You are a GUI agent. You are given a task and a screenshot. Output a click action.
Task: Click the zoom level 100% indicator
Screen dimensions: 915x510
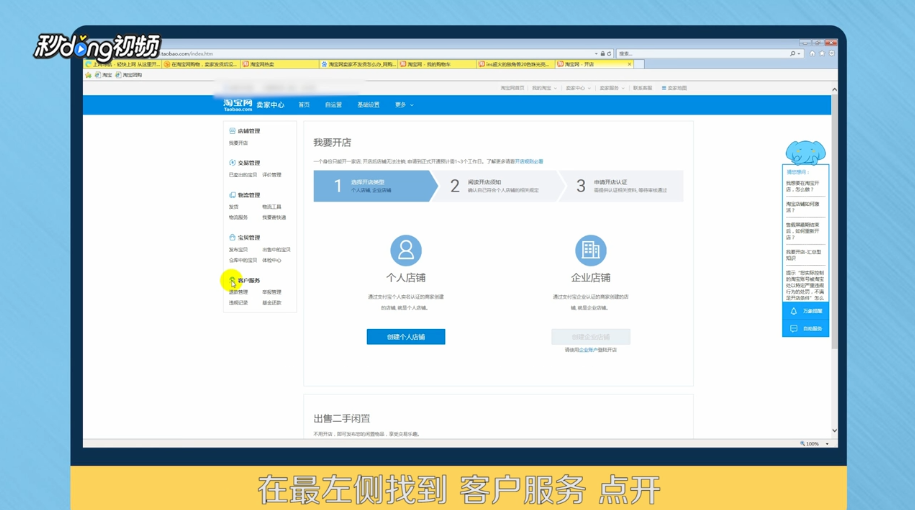coord(809,444)
